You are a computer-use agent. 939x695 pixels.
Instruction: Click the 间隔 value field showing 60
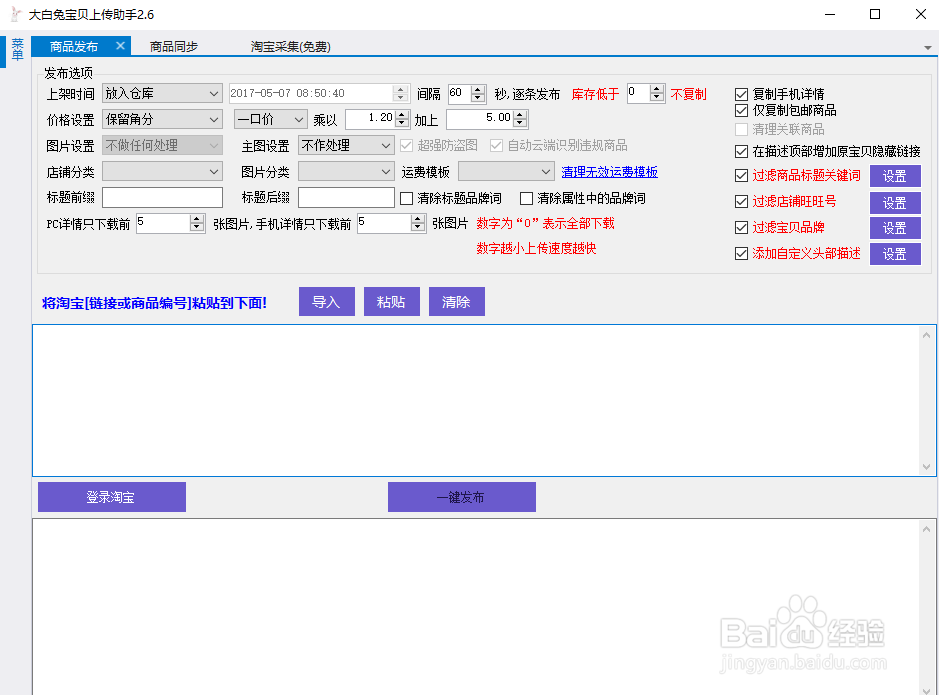coord(459,93)
